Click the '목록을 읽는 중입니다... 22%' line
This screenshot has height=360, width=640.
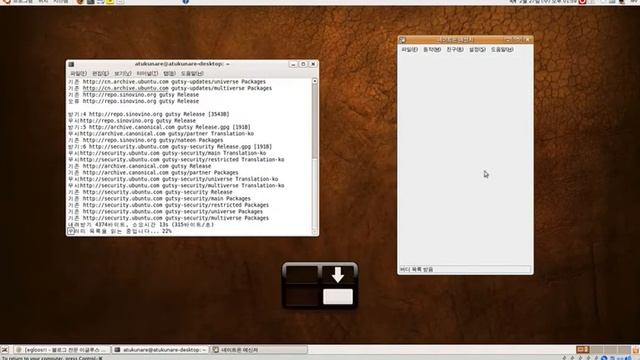coord(120,231)
